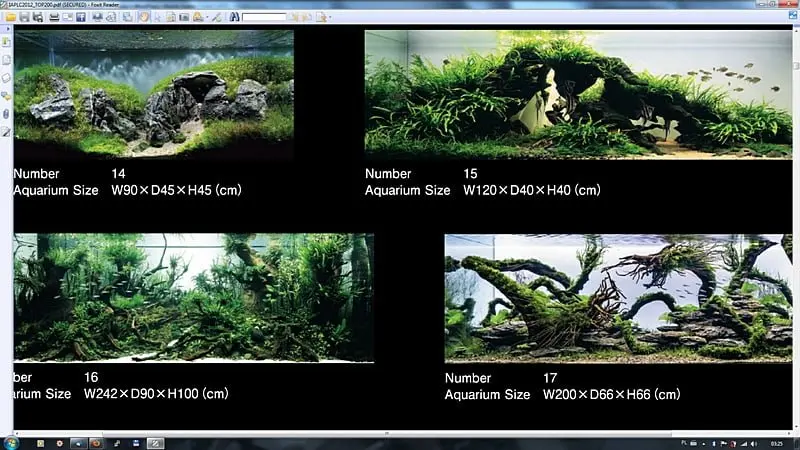800x450 pixels.
Task: Click the Open folder toolbar icon
Action: click(x=10, y=17)
